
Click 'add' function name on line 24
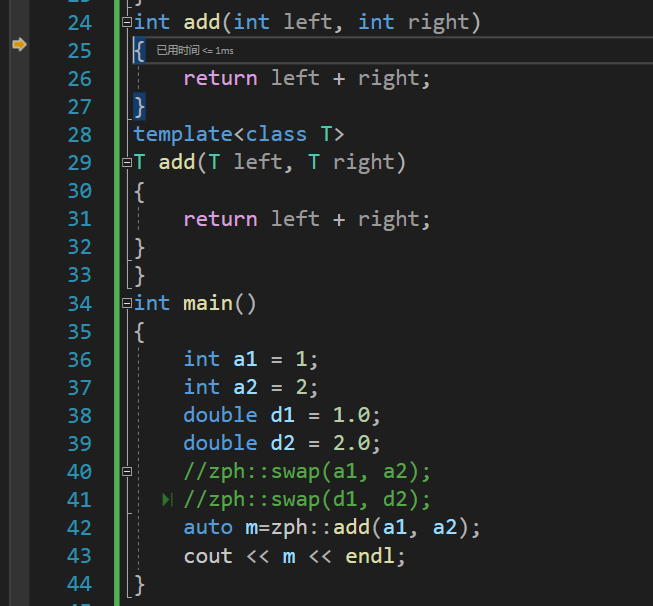tap(202, 22)
